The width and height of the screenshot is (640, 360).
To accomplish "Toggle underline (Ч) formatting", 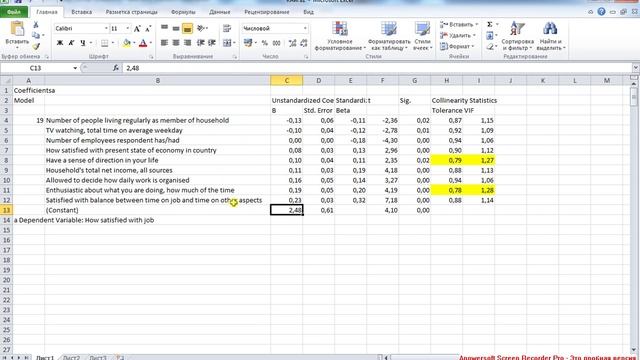I will click(x=83, y=43).
